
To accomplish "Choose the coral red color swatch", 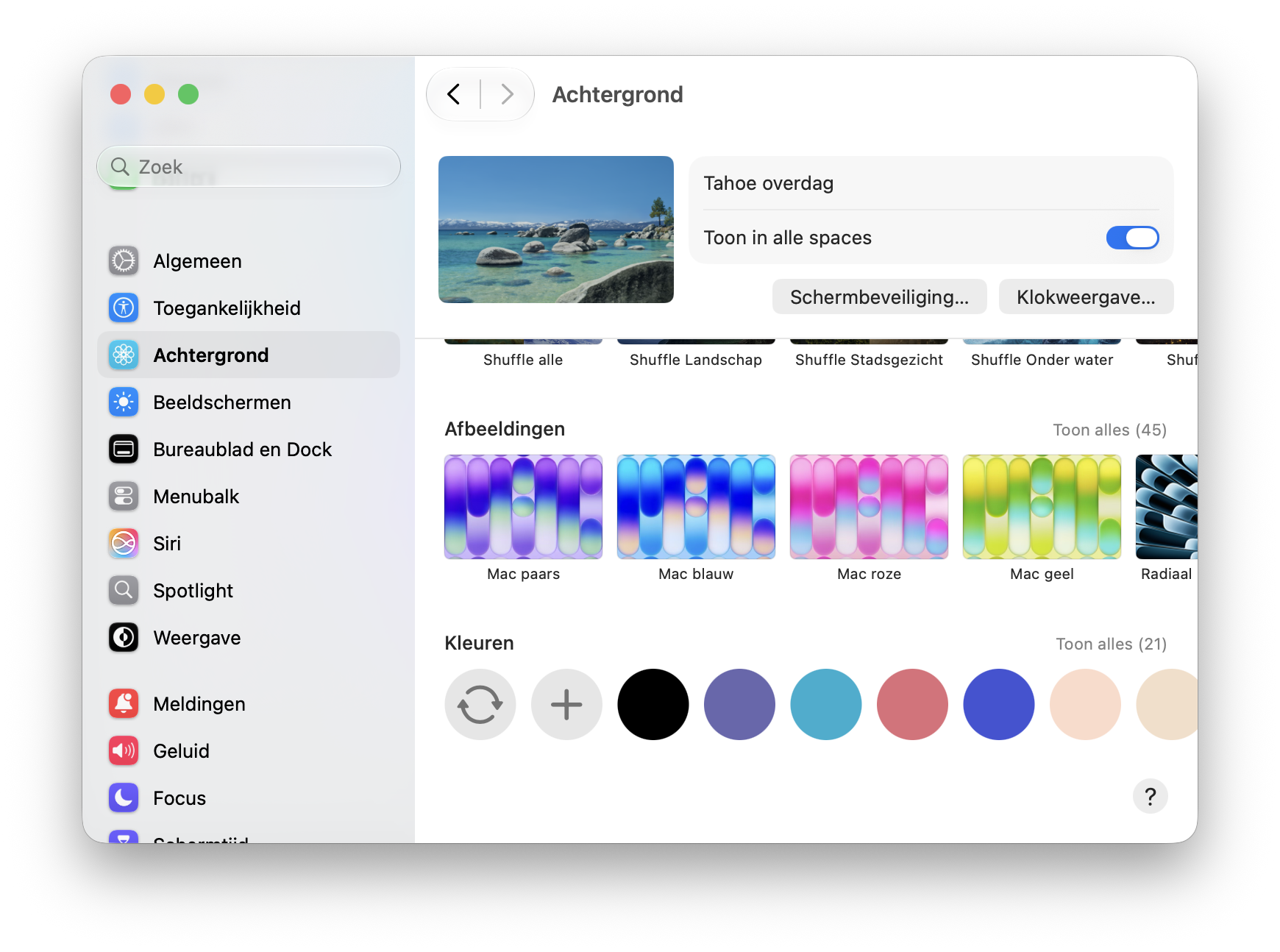I will (x=913, y=705).
